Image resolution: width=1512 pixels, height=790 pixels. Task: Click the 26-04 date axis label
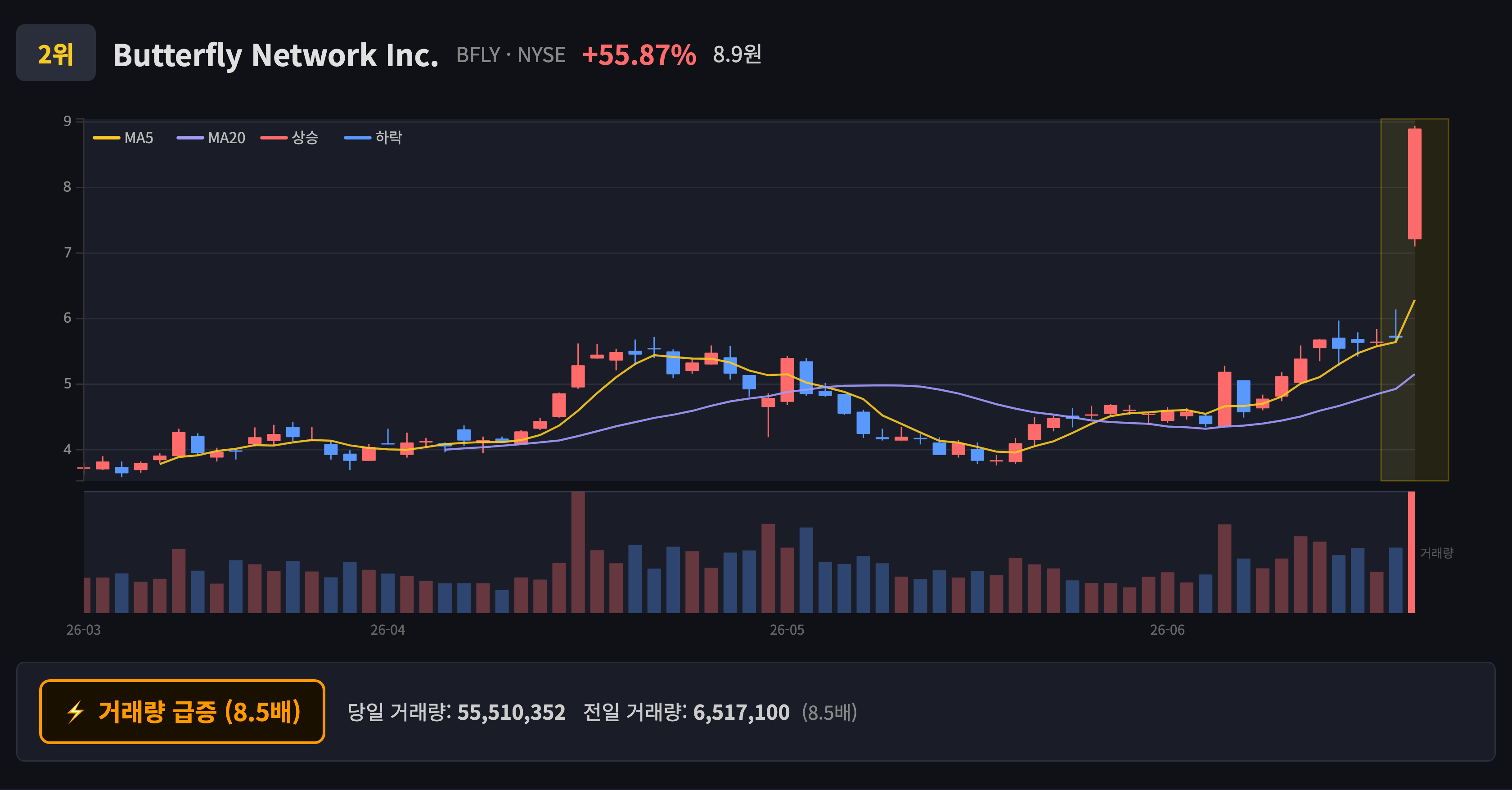(x=387, y=630)
